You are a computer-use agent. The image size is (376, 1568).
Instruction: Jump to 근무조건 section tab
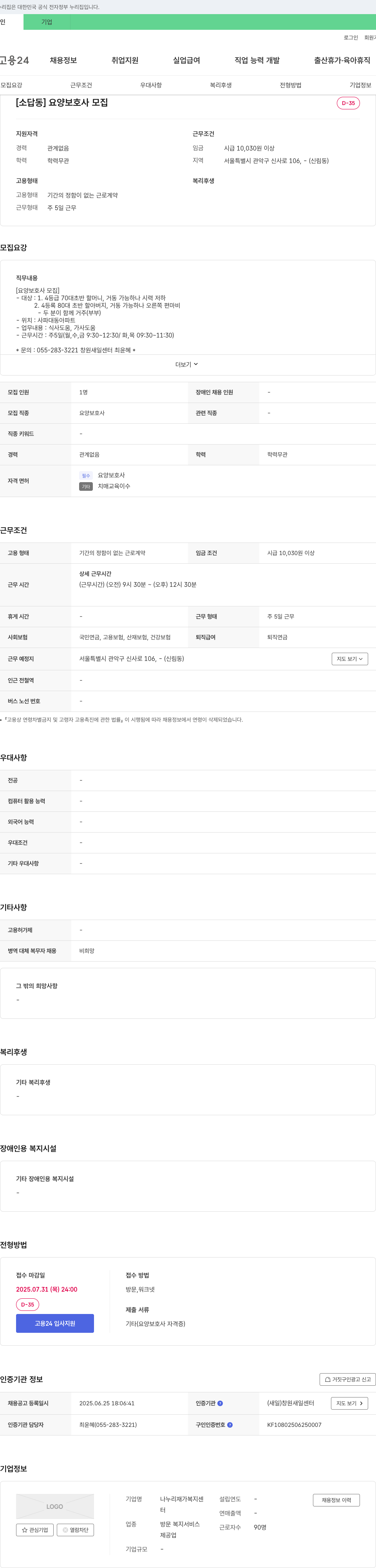coord(81,85)
